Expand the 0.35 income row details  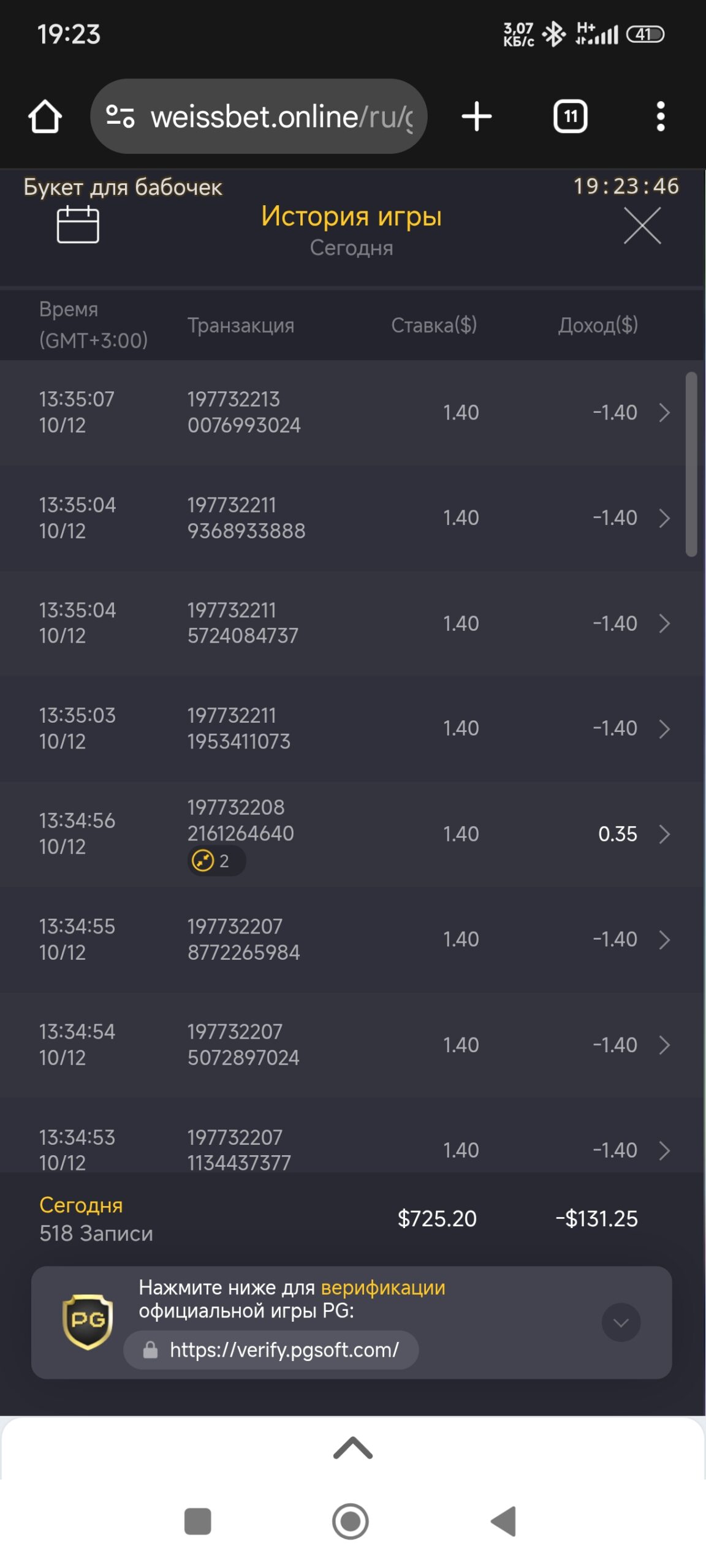pyautogui.click(x=664, y=834)
